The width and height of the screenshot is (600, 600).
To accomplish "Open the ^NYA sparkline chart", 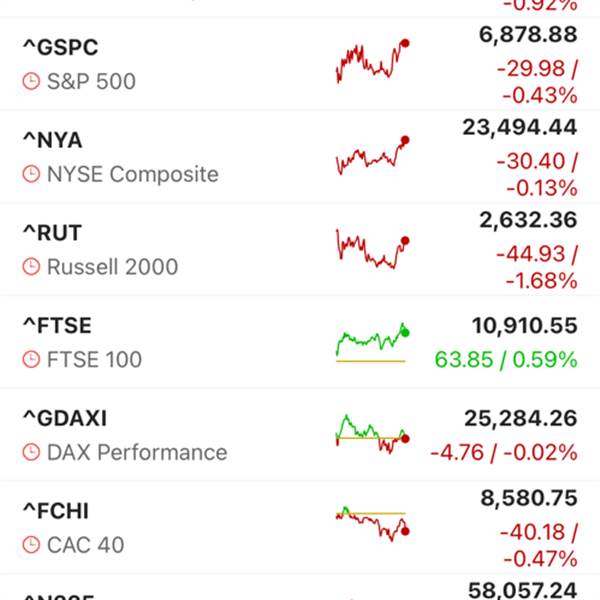I will click(372, 155).
